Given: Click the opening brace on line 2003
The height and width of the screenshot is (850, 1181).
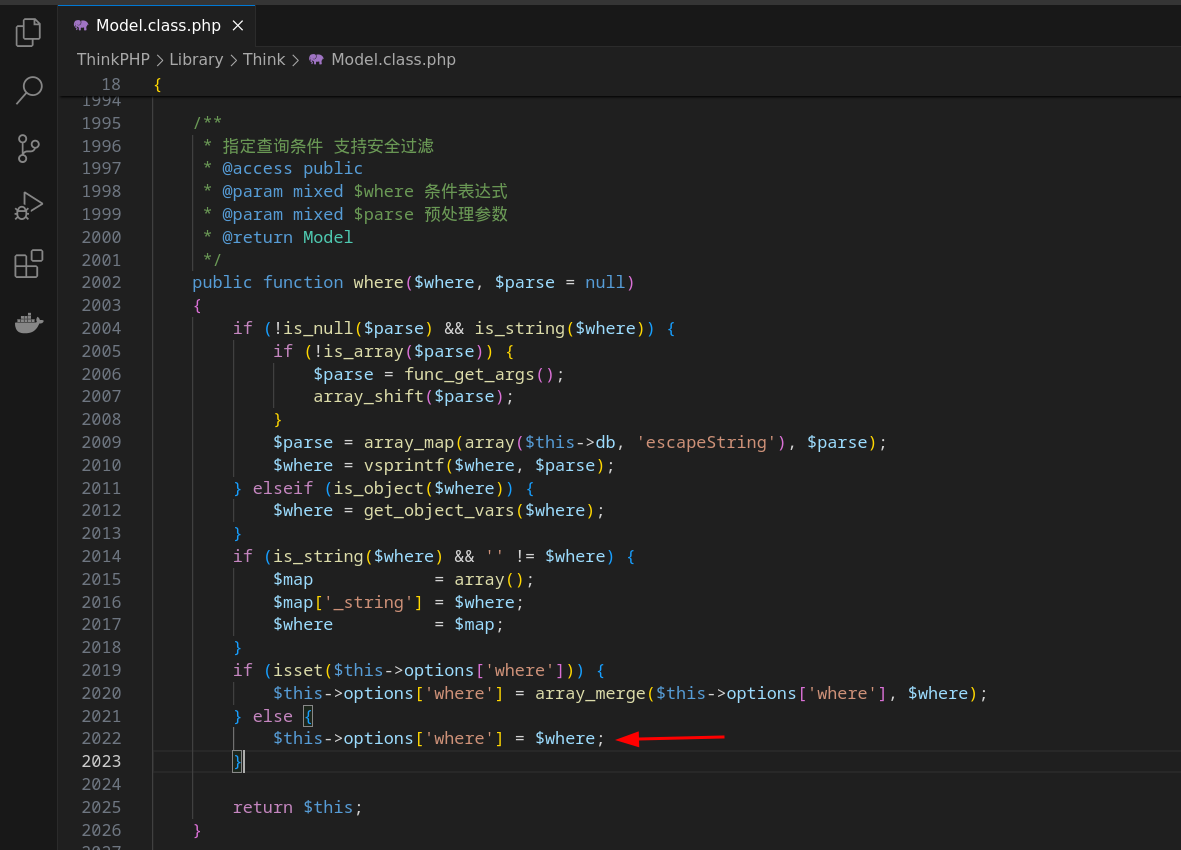Looking at the screenshot, I should pyautogui.click(x=197, y=306).
